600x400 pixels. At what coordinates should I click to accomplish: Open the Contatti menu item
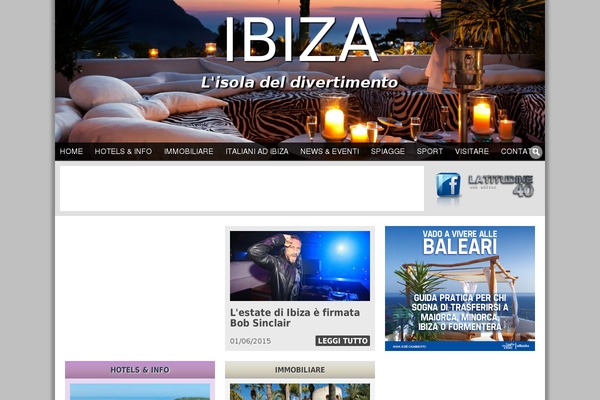coord(515,151)
